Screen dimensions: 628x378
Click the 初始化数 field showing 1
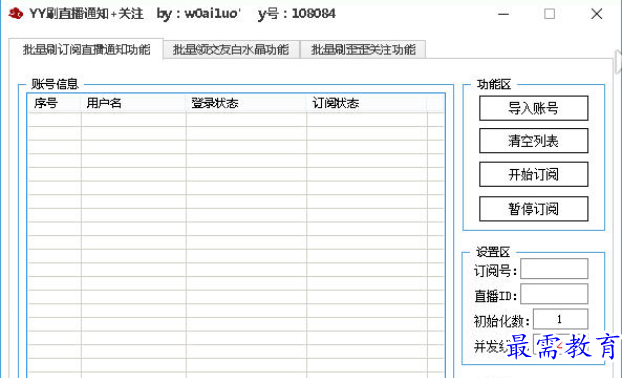tap(560, 319)
